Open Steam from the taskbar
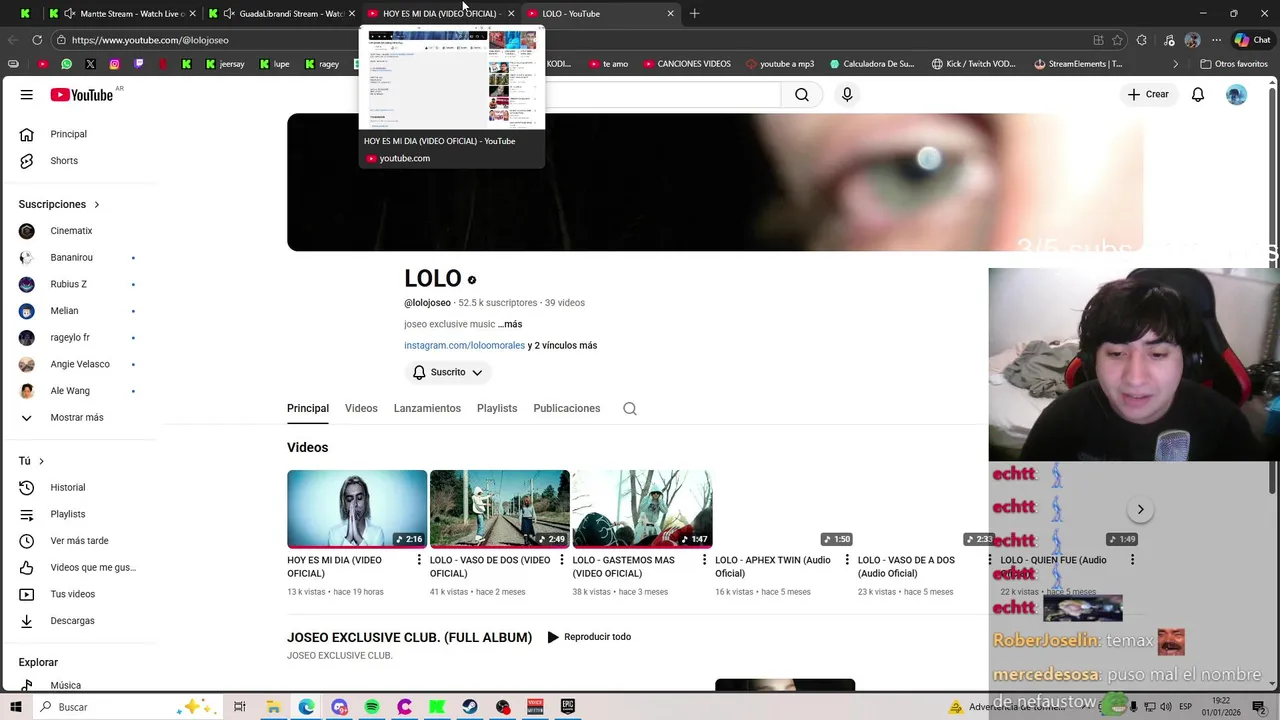The width and height of the screenshot is (1280, 720). click(470, 707)
